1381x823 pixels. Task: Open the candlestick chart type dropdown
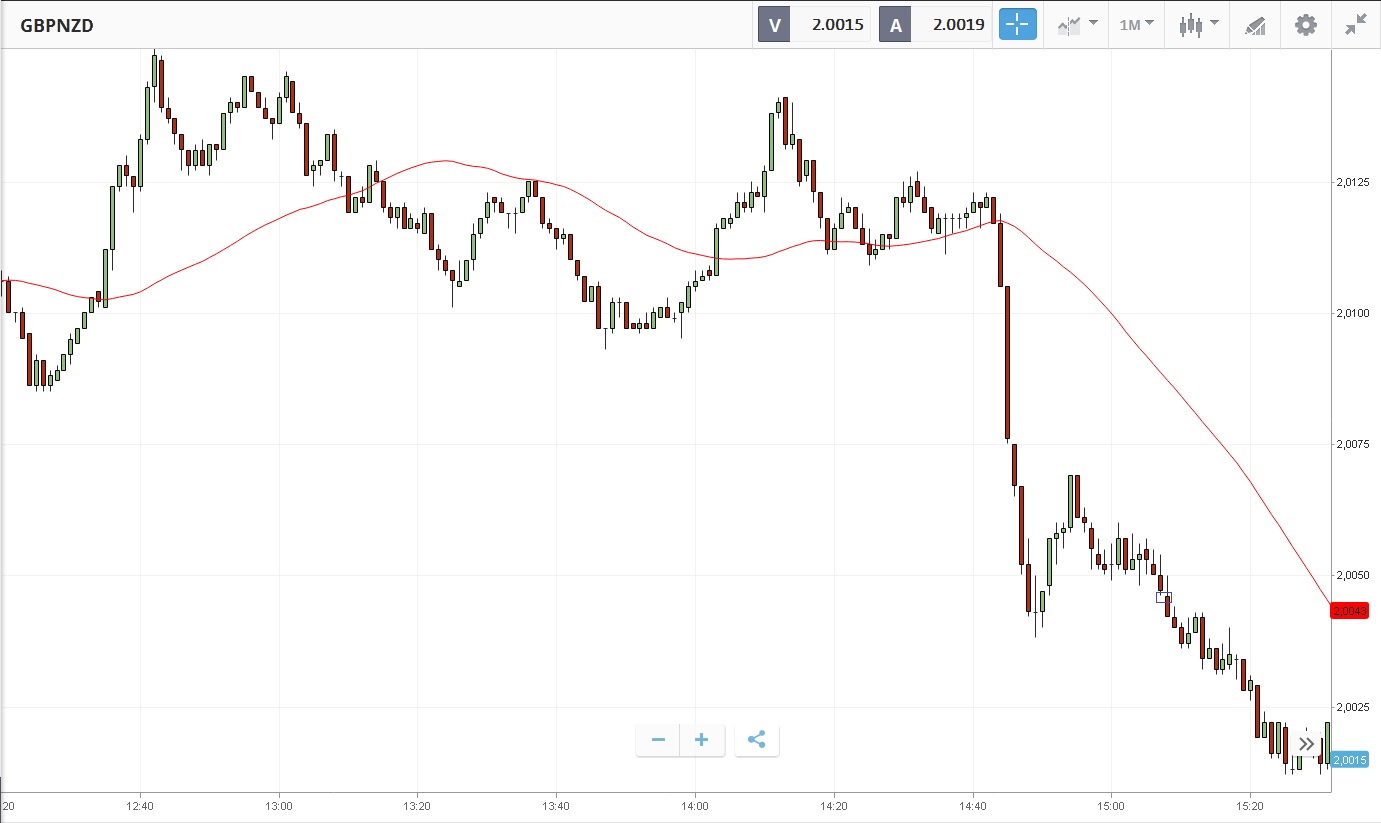1198,25
